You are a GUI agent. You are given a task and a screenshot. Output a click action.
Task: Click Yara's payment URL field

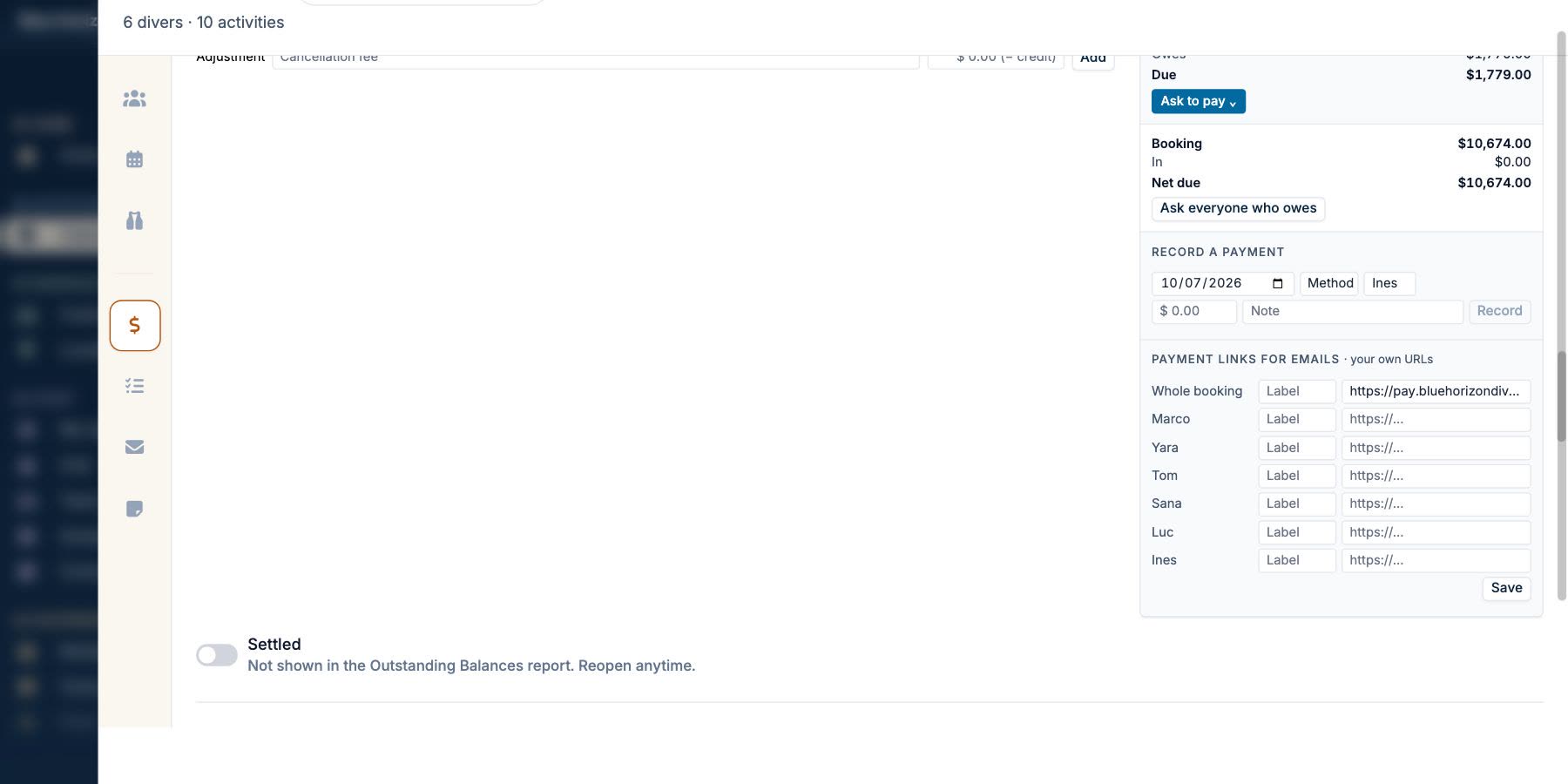(1436, 448)
